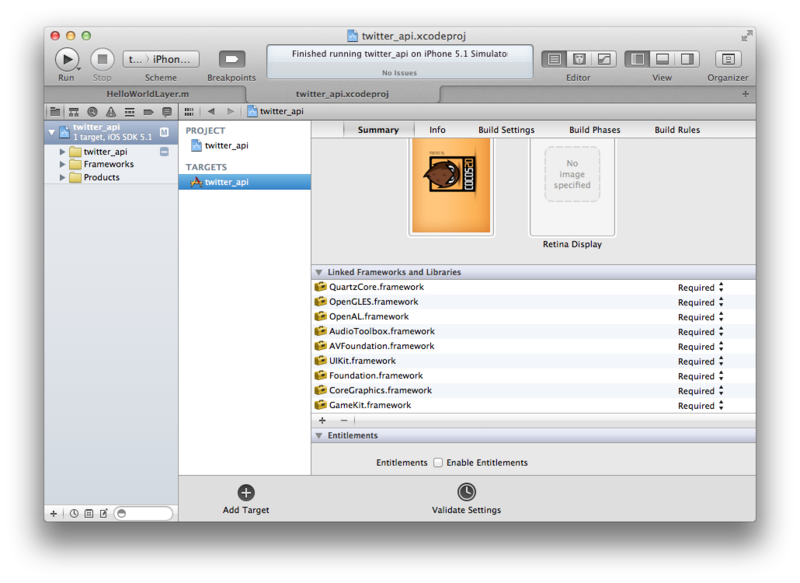Show the Project navigator folder icon
This screenshot has height=583, width=800.
click(55, 112)
